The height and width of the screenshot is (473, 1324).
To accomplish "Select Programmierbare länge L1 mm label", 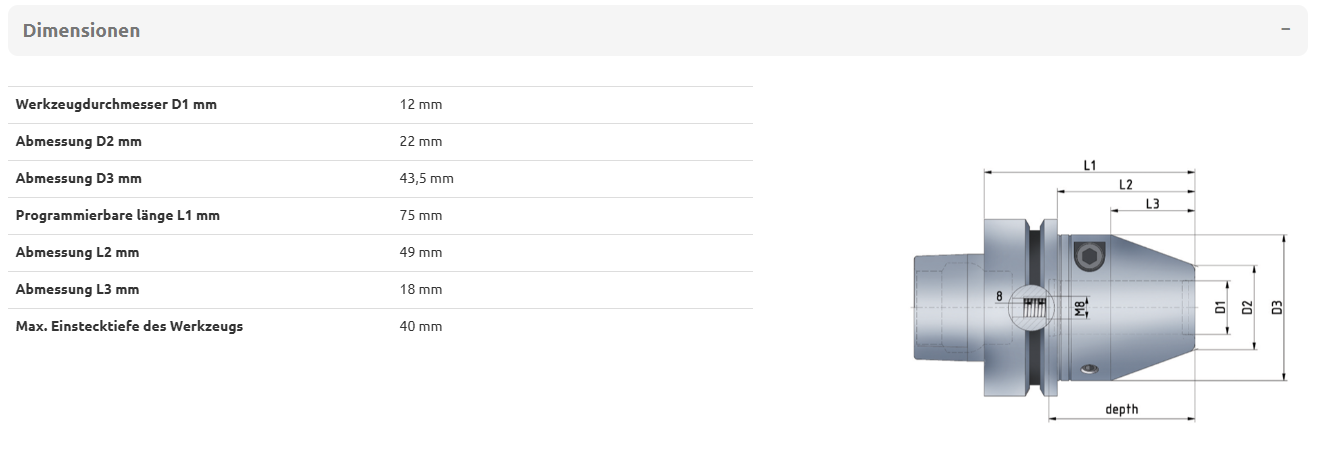I will tap(118, 215).
